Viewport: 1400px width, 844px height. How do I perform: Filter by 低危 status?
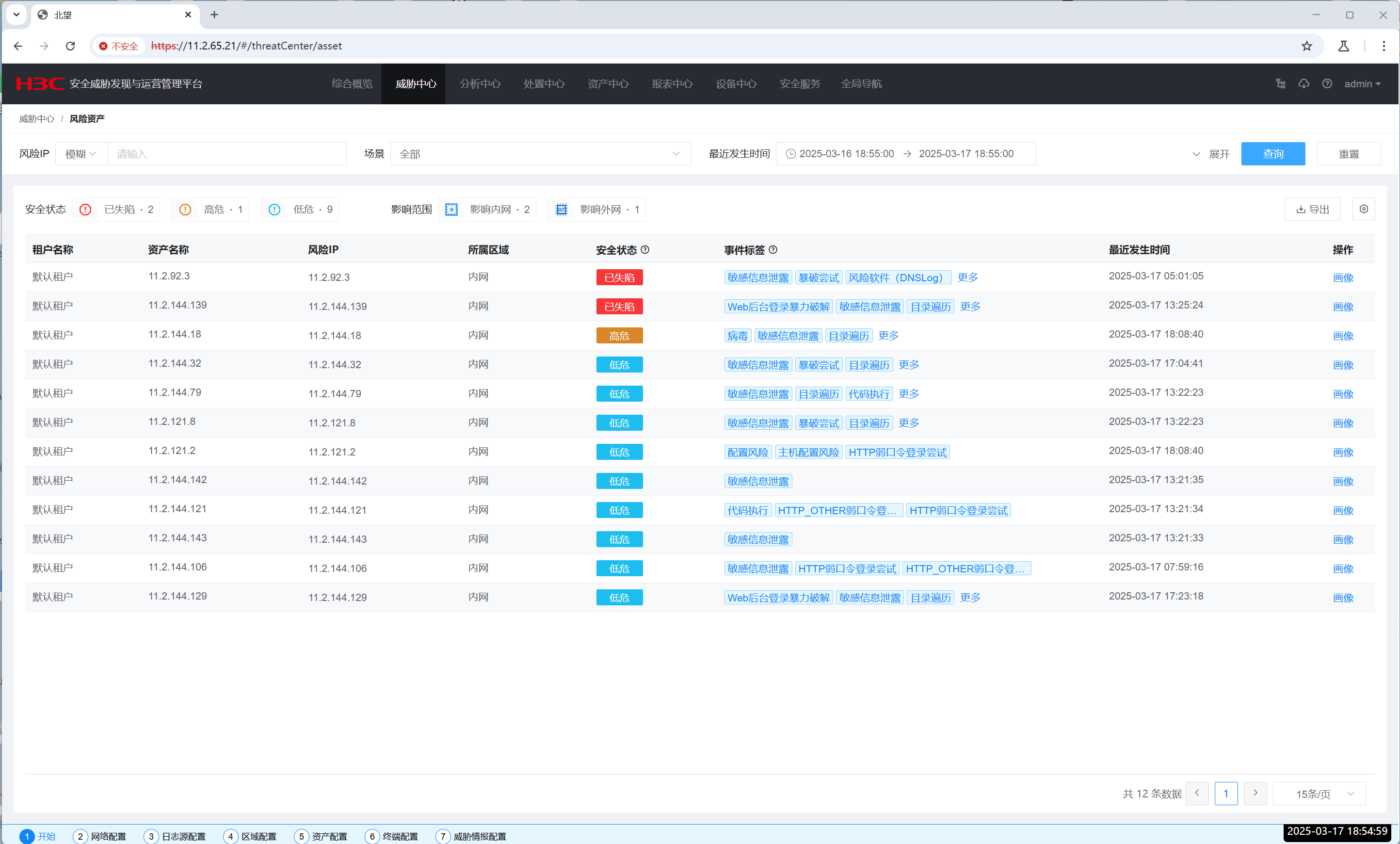pyautogui.click(x=300, y=209)
